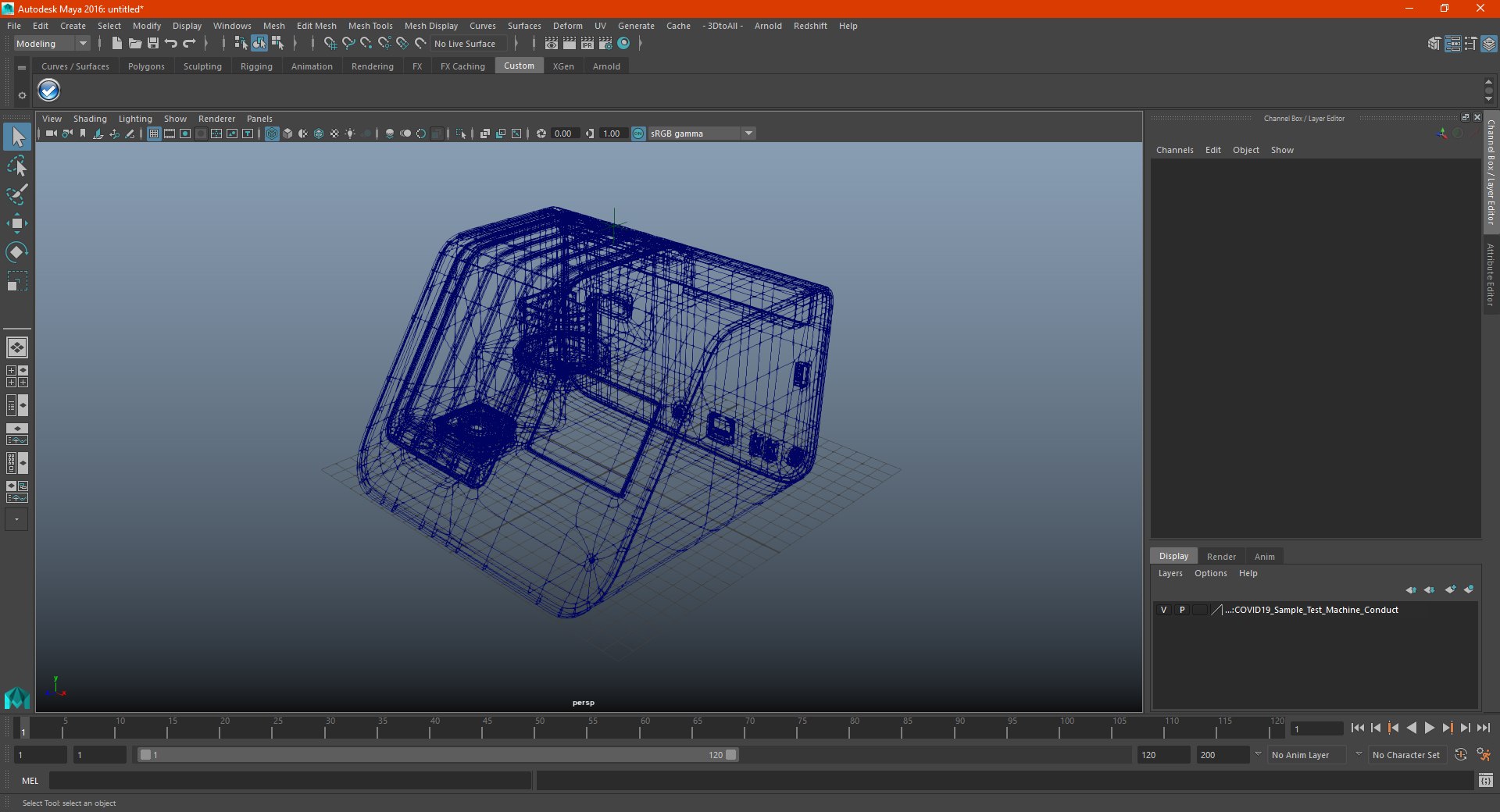Viewport: 1500px width, 812px height.
Task: Save the scene with the disk icon
Action: click(153, 44)
